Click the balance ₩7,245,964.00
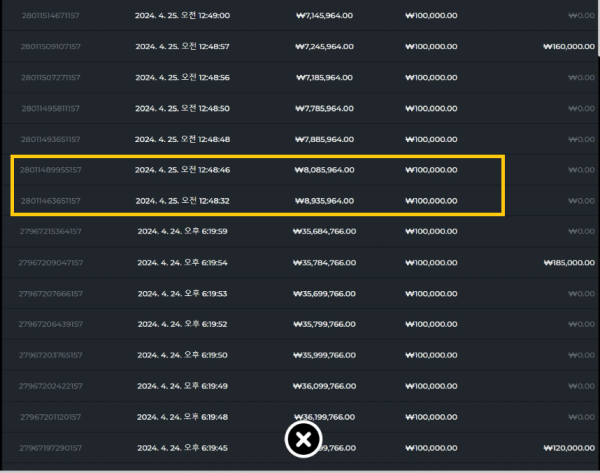The height and width of the screenshot is (473, 600). 324,47
